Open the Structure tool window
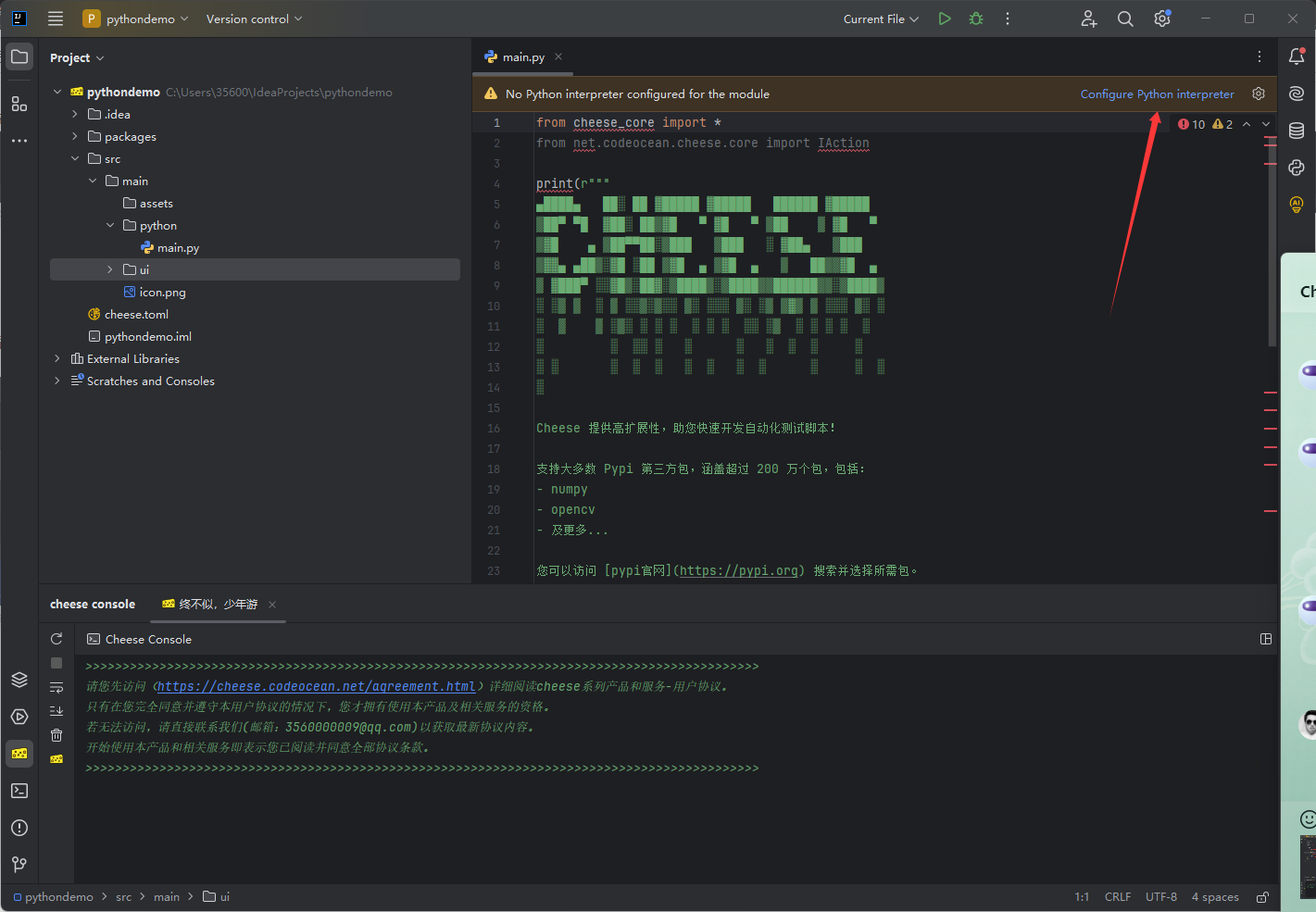The image size is (1316, 912). point(19,104)
